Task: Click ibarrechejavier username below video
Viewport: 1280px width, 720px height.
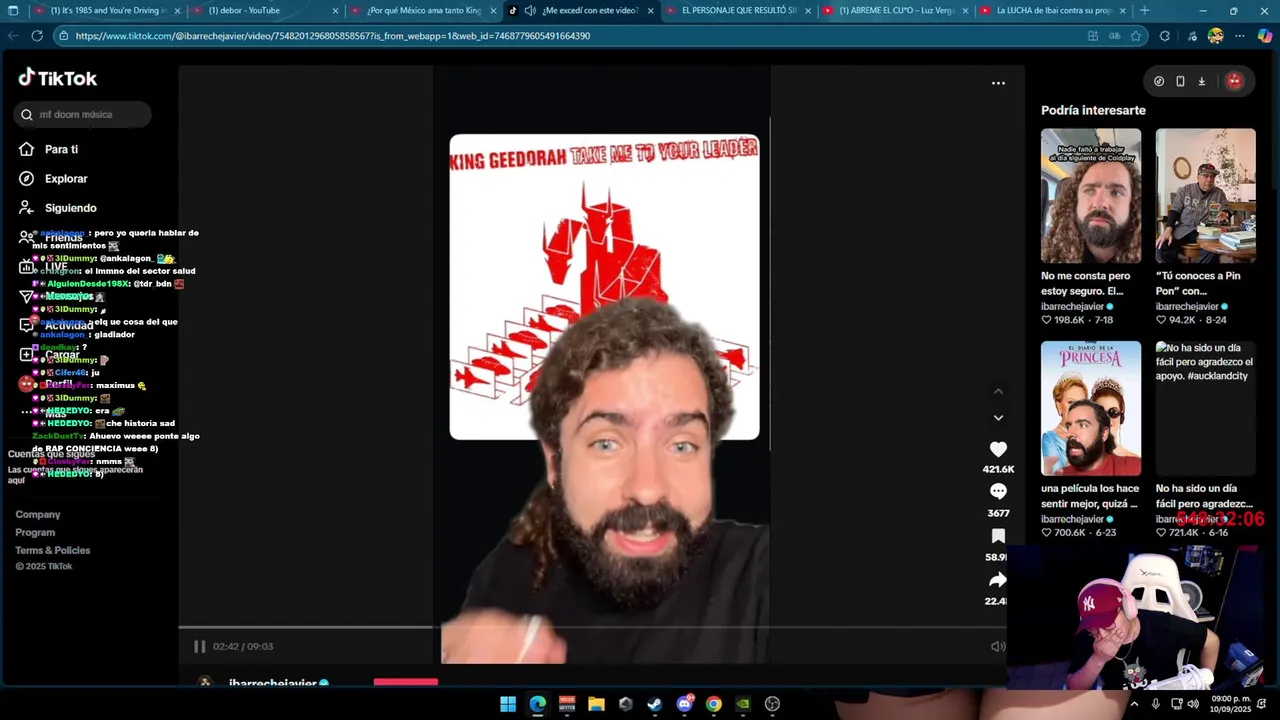Action: 273,684
